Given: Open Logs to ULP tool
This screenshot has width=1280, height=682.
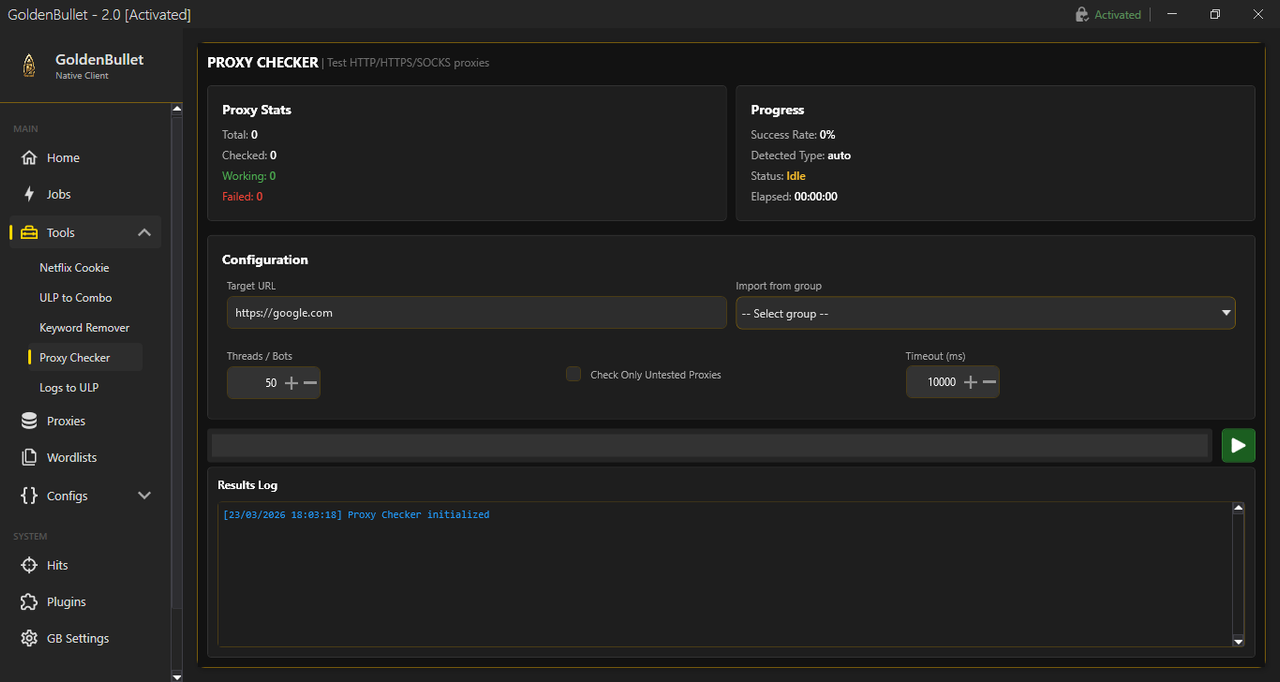Looking at the screenshot, I should [x=69, y=388].
